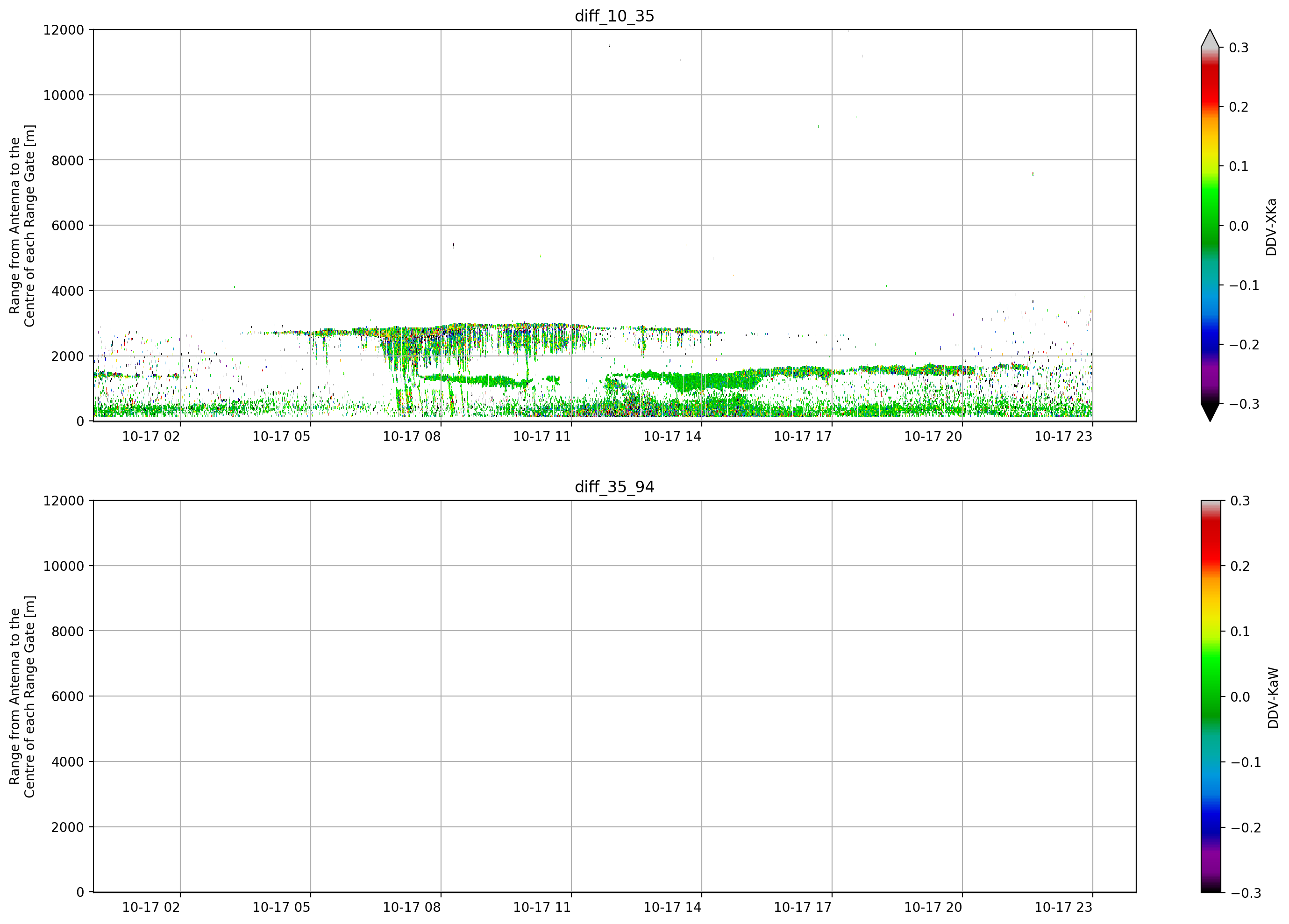Click "10-17 02" tick label under diff_35_94 plot
This screenshot has width=1289, height=924.
[151, 908]
